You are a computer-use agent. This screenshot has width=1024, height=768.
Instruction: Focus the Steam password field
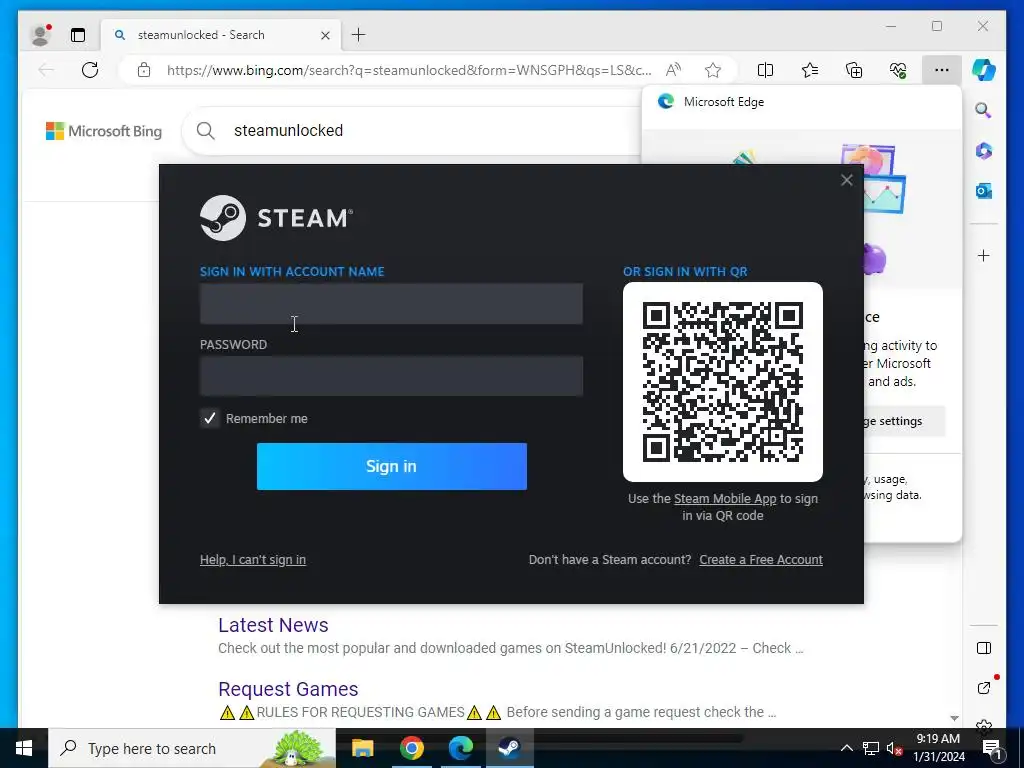pos(391,376)
